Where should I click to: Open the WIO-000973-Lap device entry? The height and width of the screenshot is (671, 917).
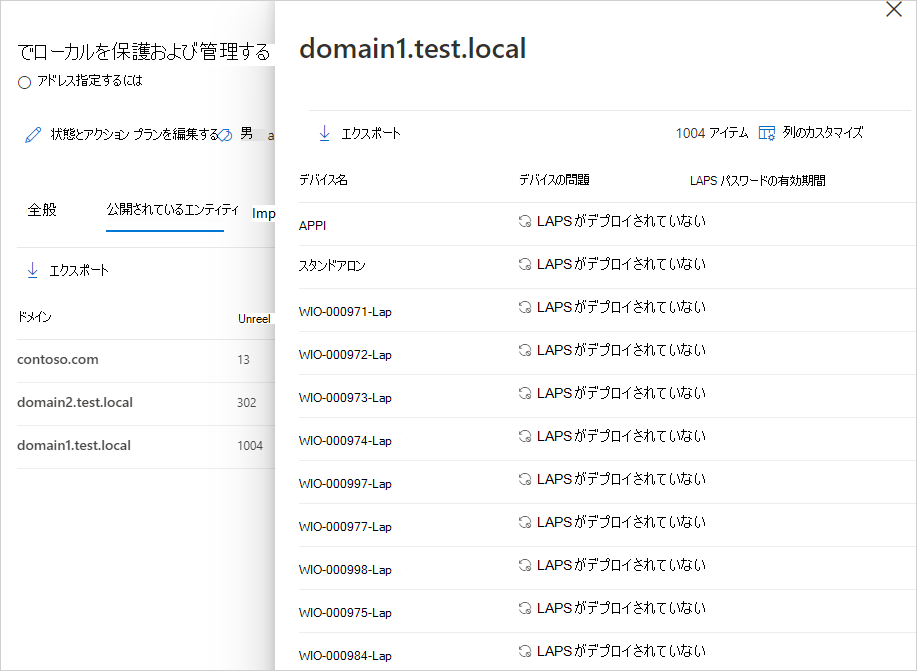point(345,398)
